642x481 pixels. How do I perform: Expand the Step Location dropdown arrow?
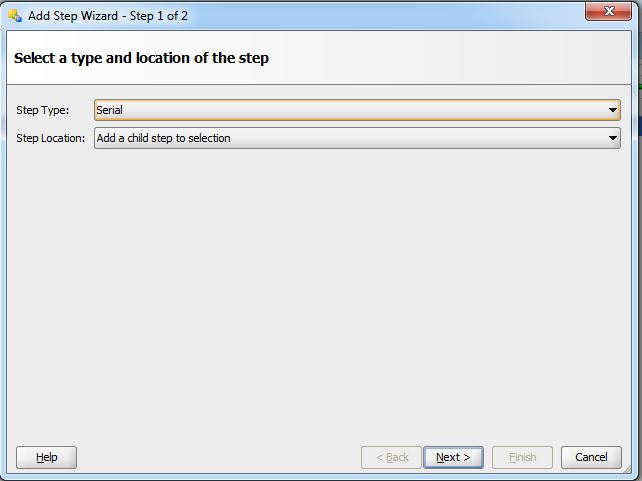(x=613, y=138)
